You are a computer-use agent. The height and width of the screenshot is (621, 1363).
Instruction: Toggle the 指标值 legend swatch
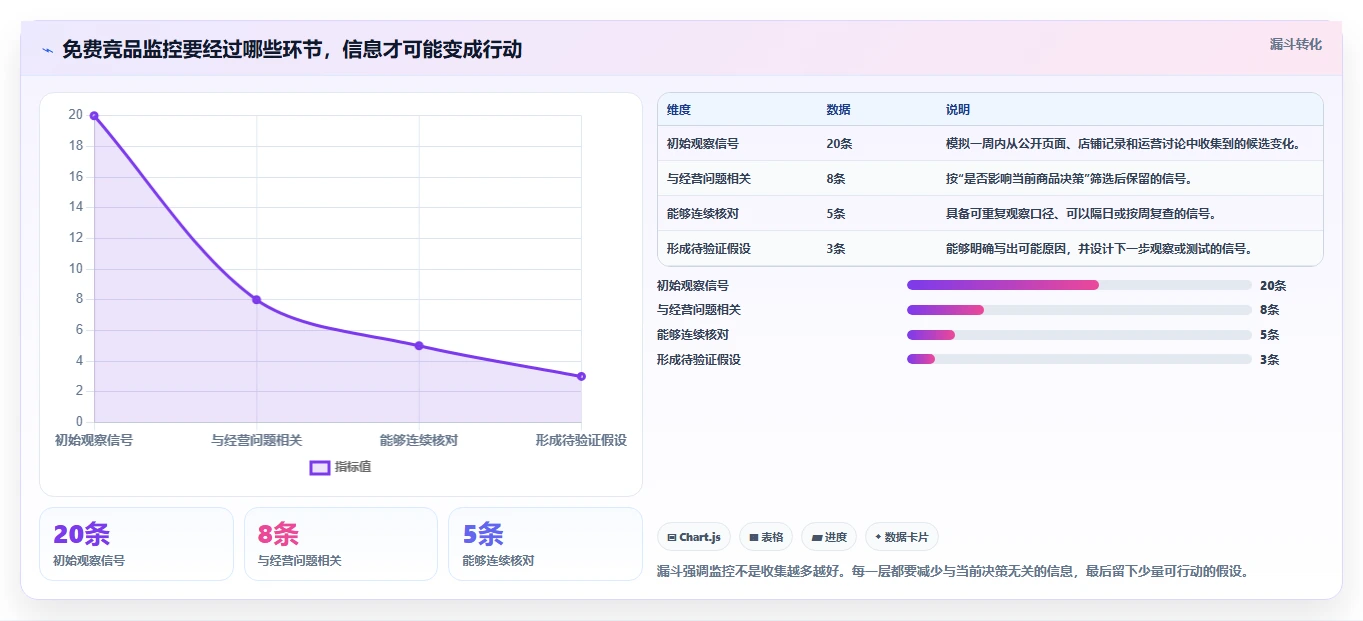tap(320, 467)
